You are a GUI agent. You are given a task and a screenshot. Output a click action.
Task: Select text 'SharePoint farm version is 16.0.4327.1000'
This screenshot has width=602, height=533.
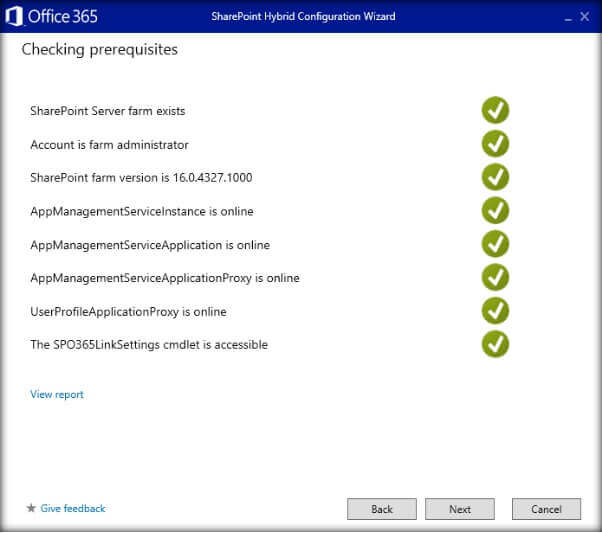tap(141, 177)
